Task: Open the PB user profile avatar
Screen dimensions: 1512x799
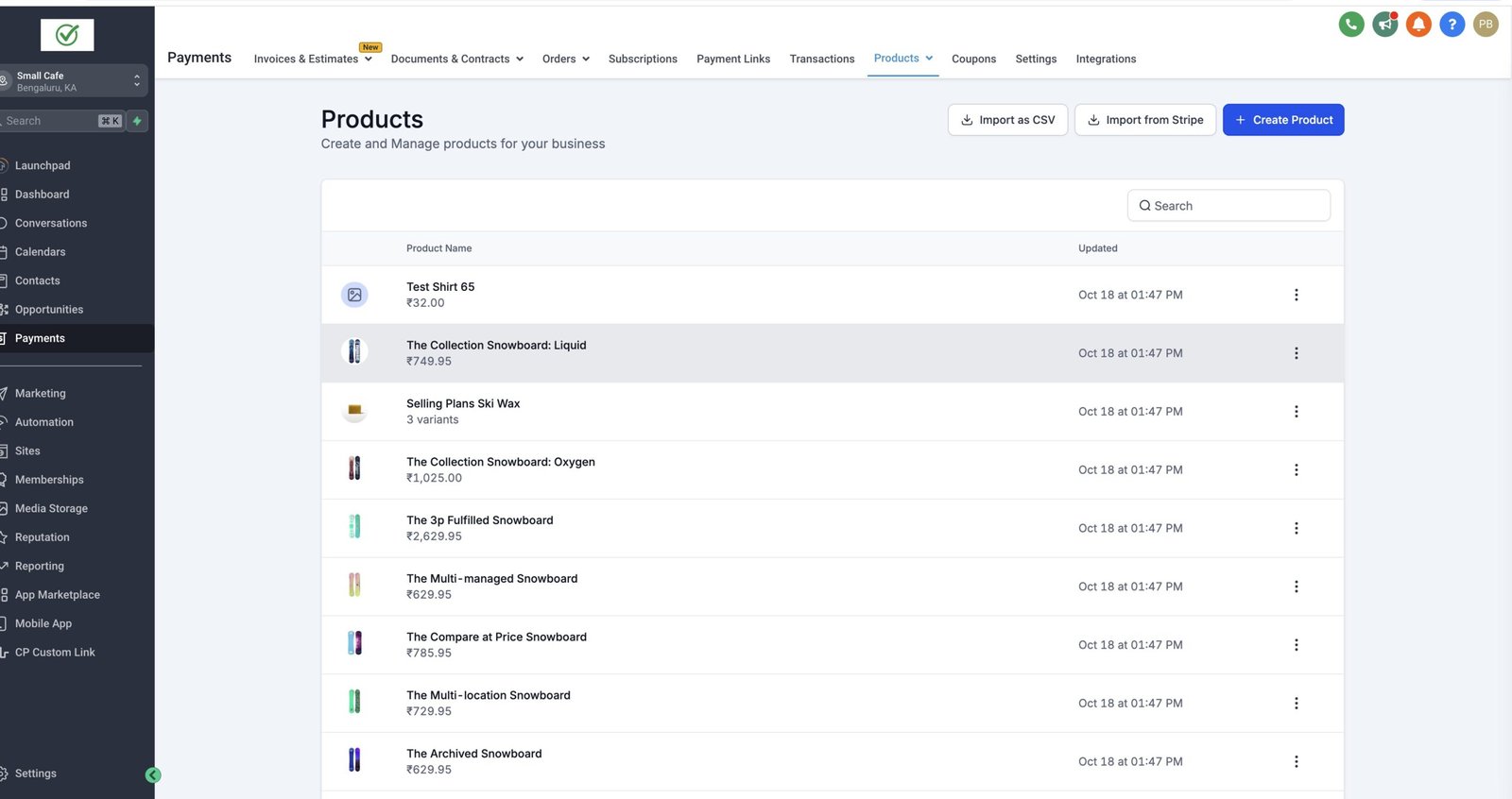Action: coord(1486,25)
